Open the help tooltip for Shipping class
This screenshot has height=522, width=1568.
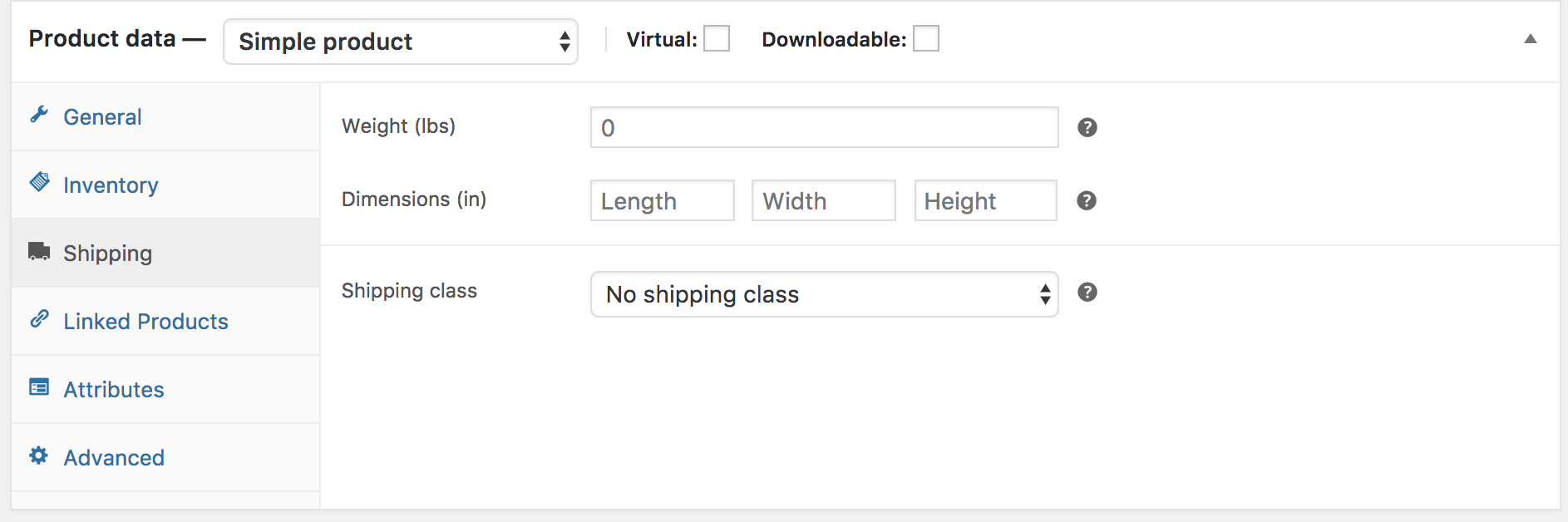1087,293
